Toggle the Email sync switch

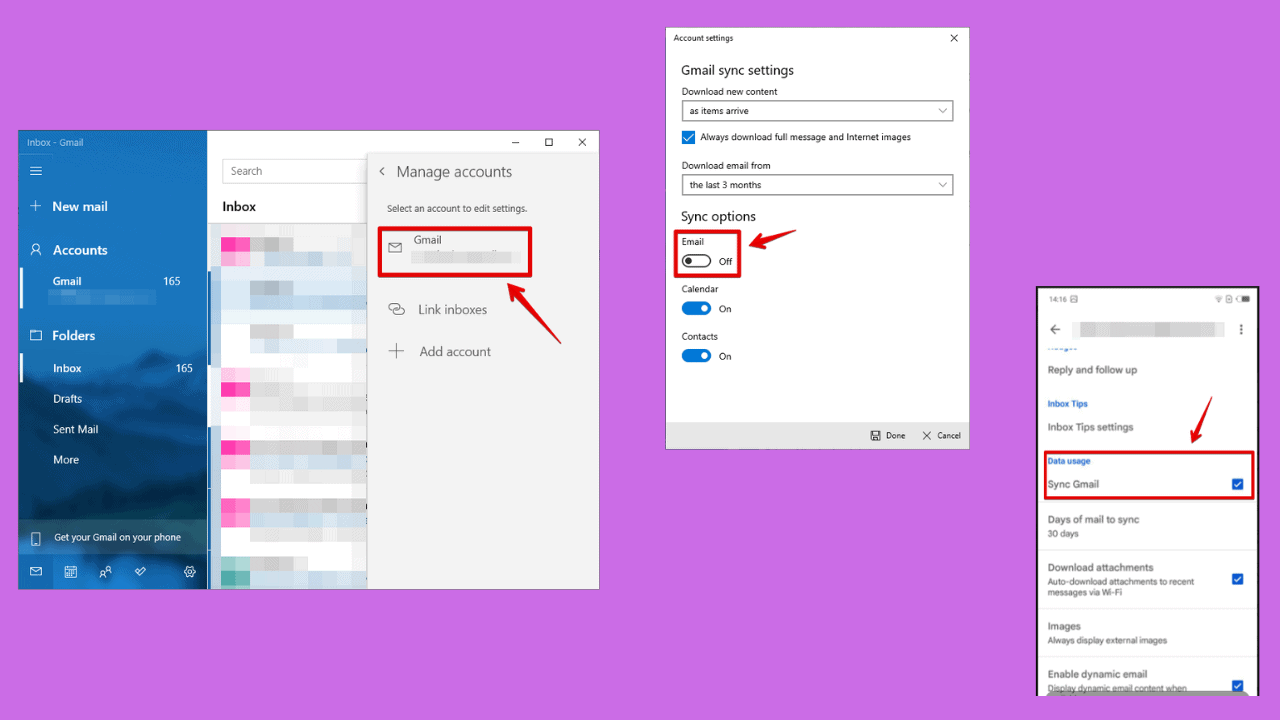[x=696, y=261]
